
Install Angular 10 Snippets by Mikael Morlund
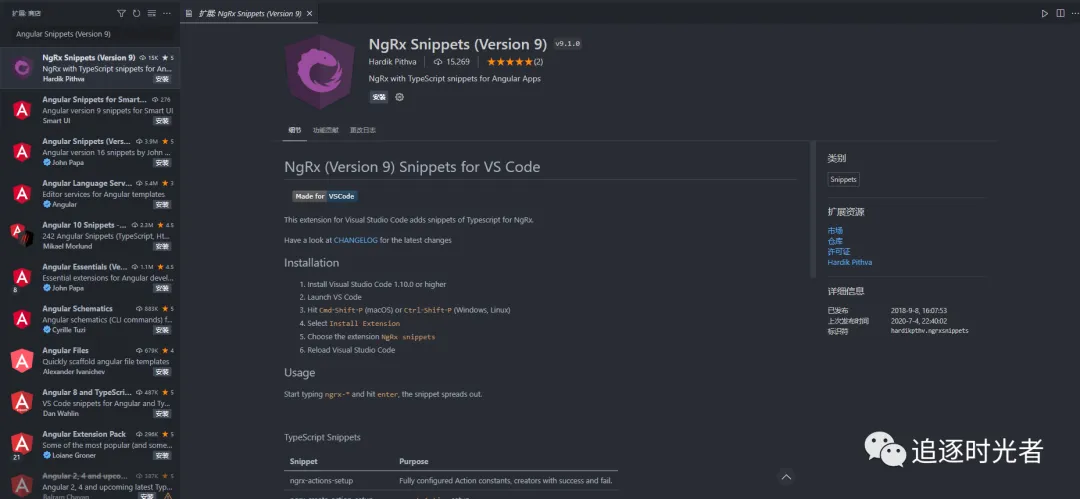[x=162, y=247]
